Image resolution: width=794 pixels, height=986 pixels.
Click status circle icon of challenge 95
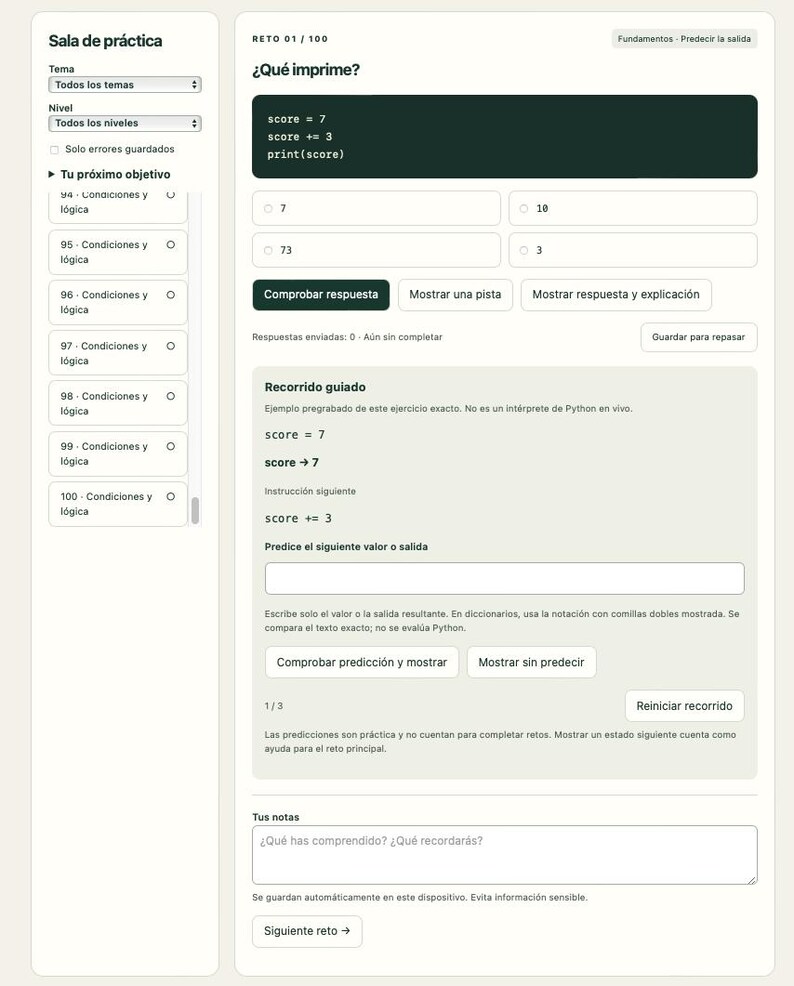coord(170,245)
